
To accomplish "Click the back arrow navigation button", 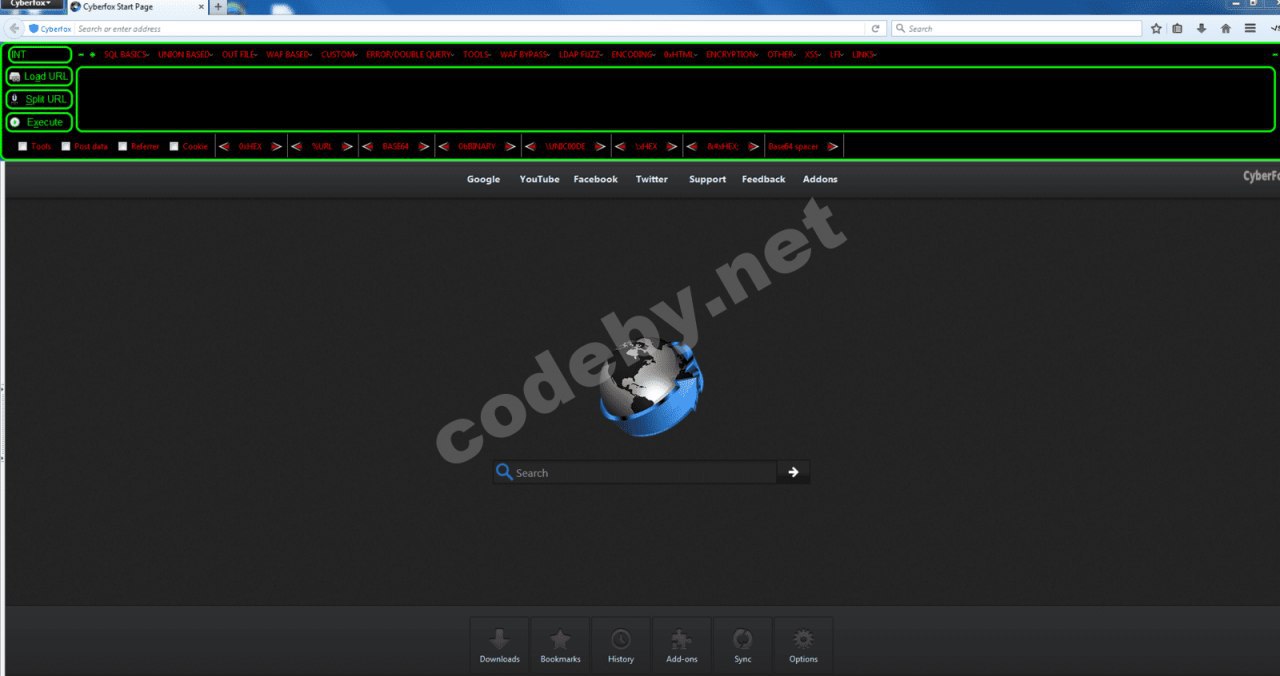I will [15, 29].
